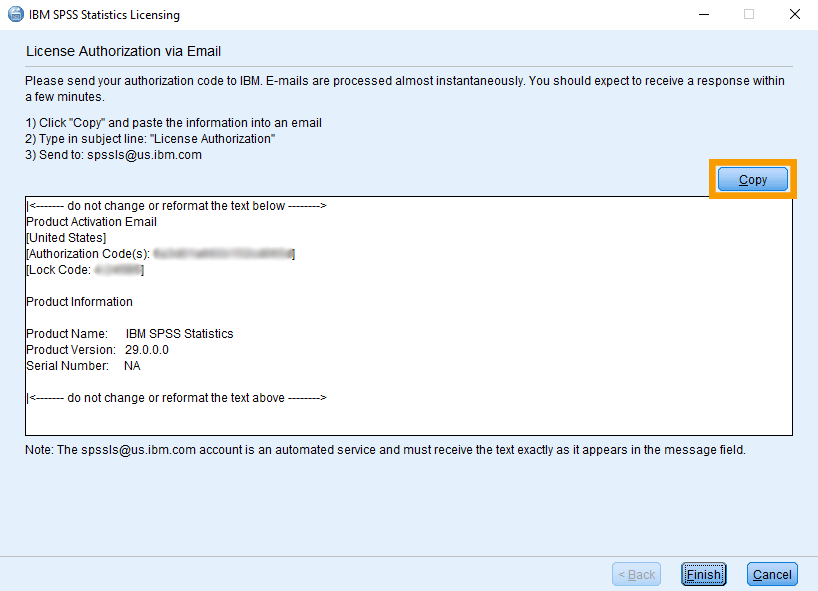818x591 pixels.
Task: Click the [United States] line in message
Action: (66, 238)
